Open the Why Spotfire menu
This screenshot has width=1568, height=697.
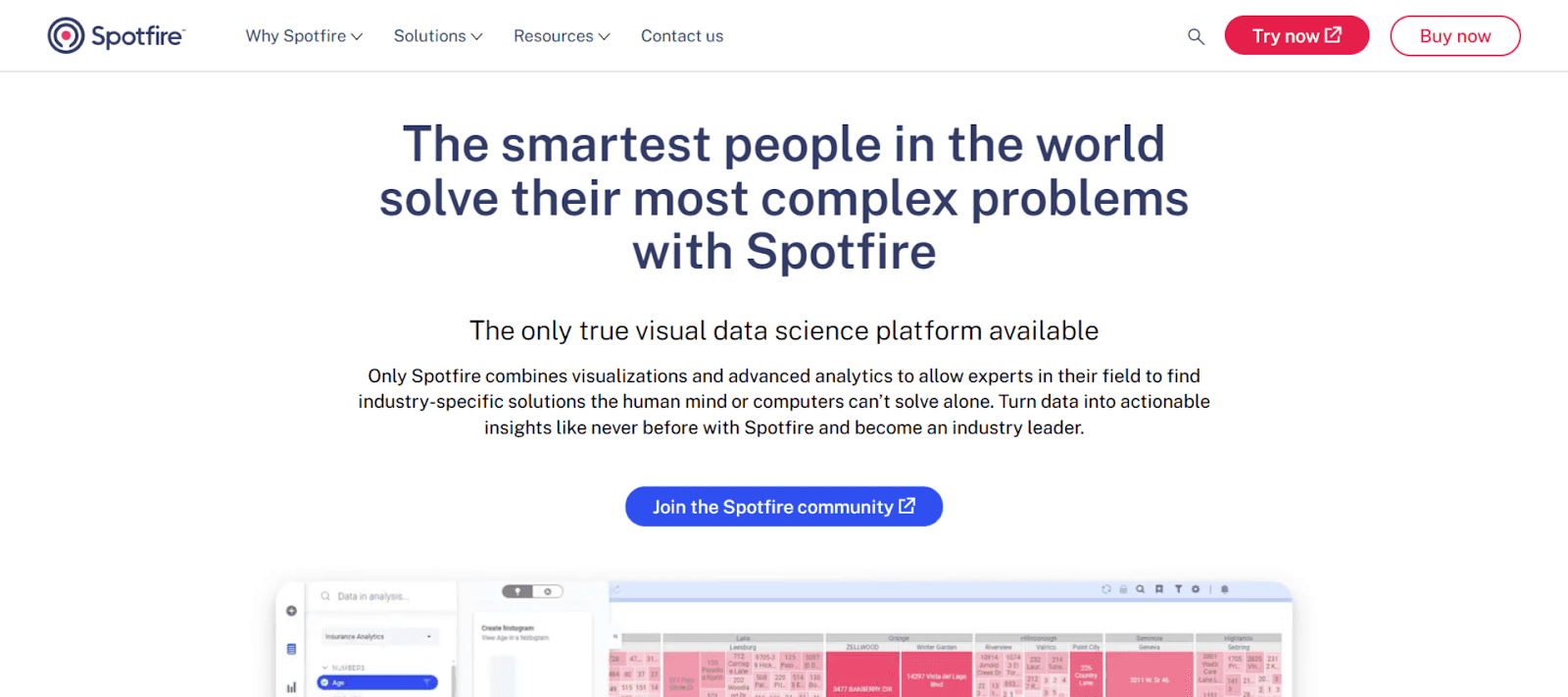click(x=304, y=35)
